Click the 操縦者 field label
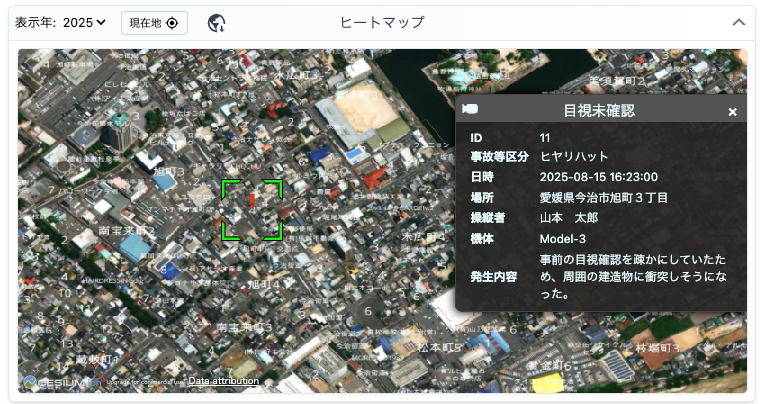The width and height of the screenshot is (769, 404). point(487,218)
